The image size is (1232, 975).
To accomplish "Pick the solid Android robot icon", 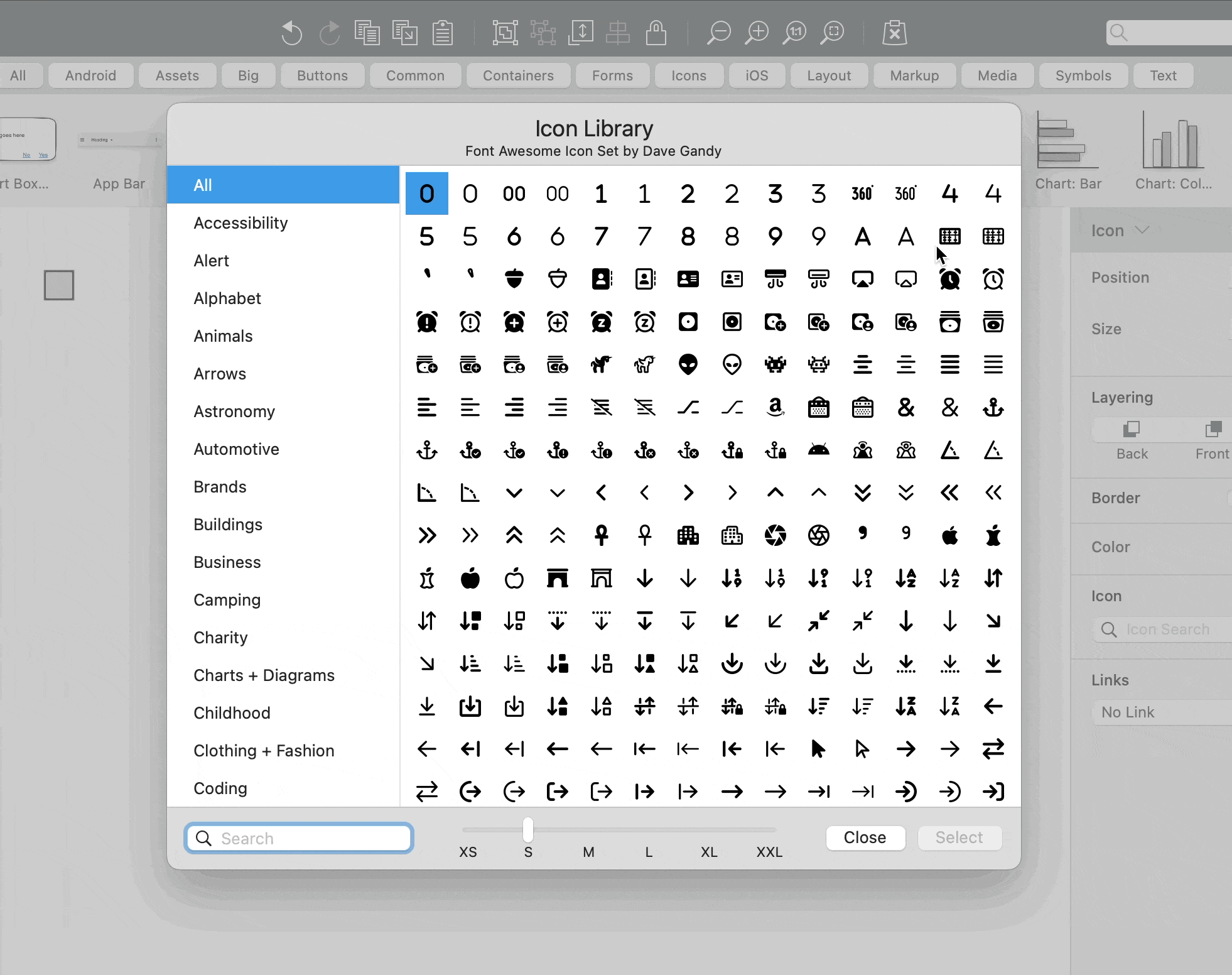I will (x=819, y=450).
